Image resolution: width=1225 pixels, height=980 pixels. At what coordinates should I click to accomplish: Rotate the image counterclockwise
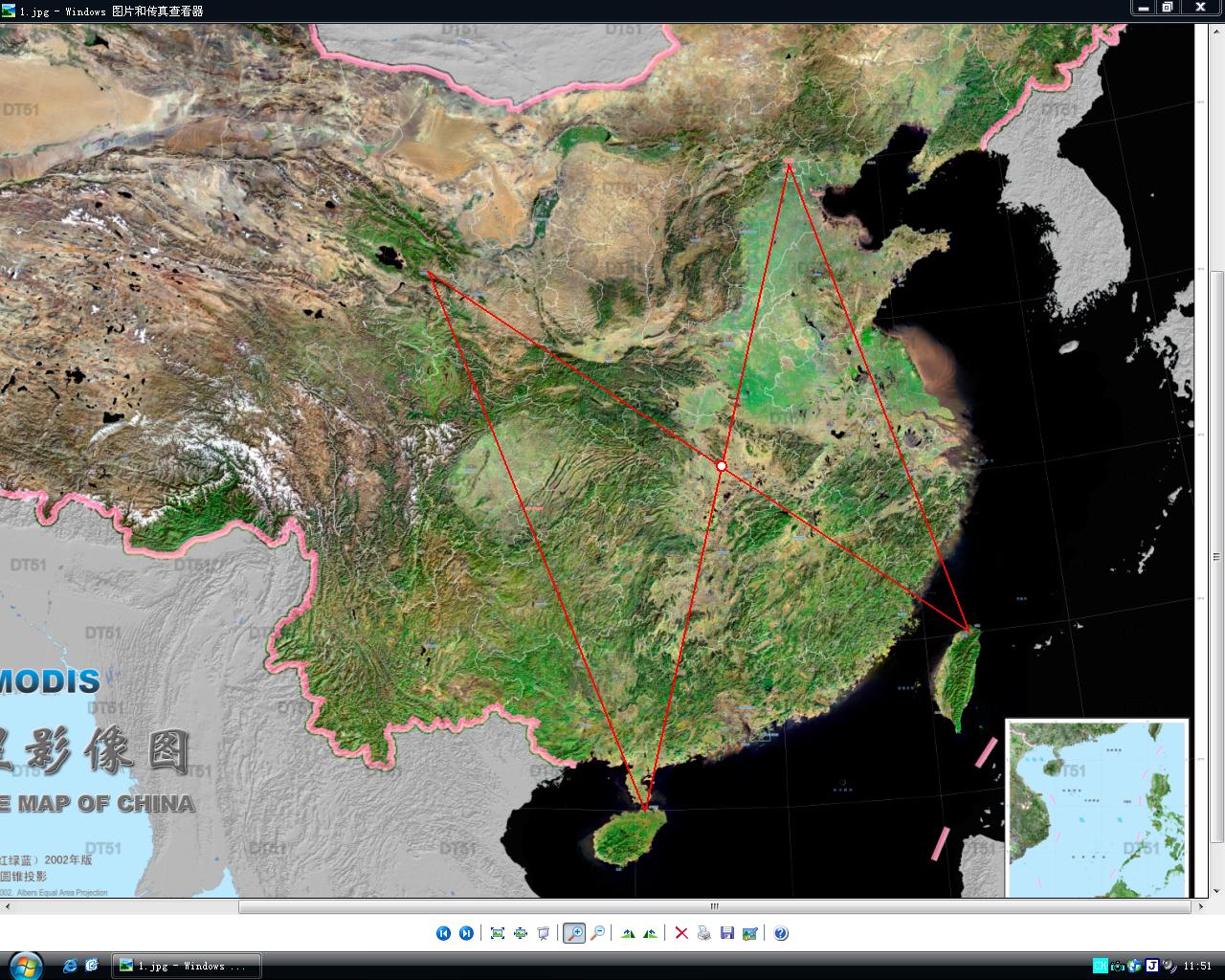click(x=651, y=933)
